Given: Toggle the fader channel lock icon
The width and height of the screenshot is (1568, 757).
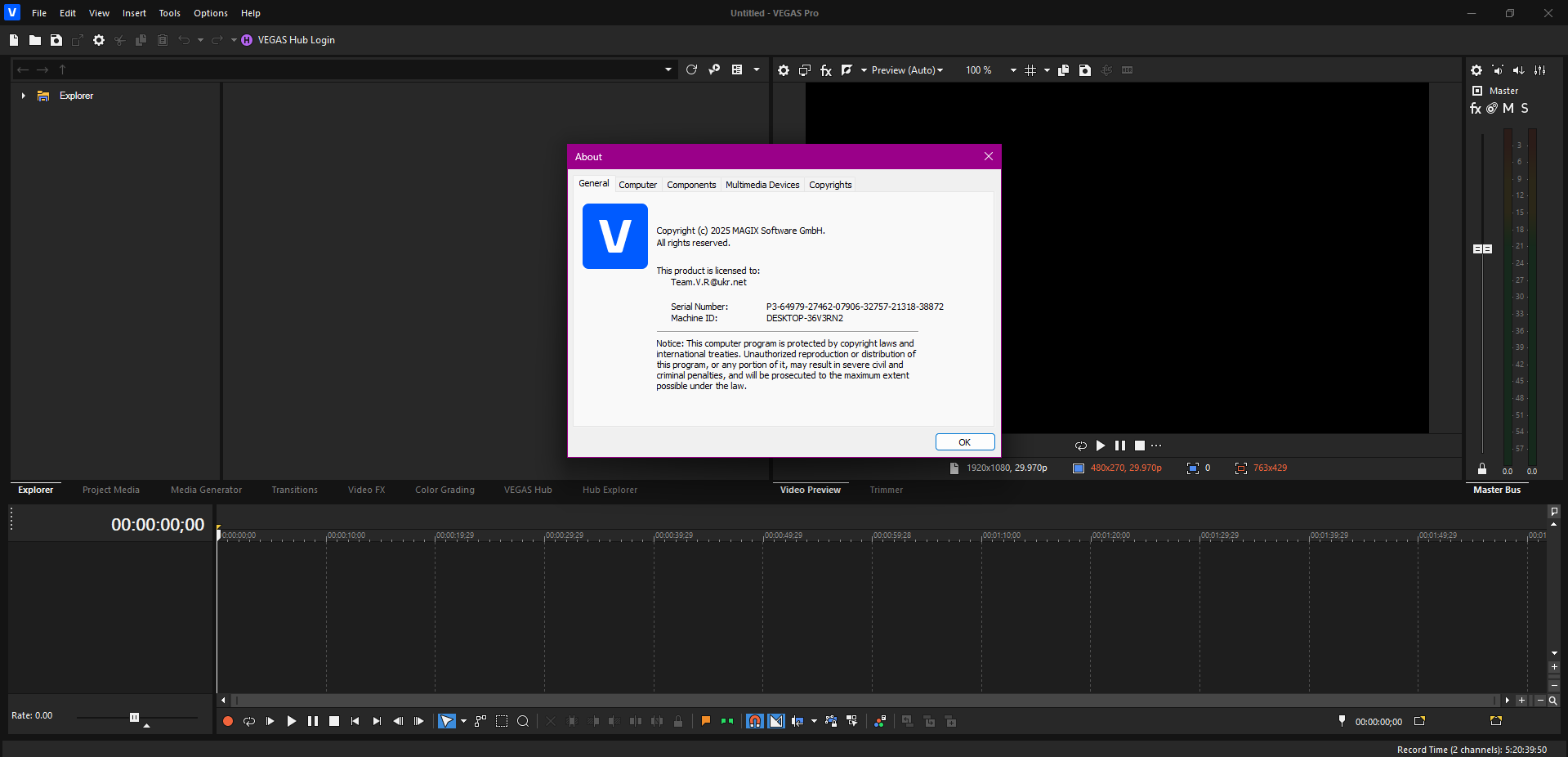Looking at the screenshot, I should (1482, 468).
